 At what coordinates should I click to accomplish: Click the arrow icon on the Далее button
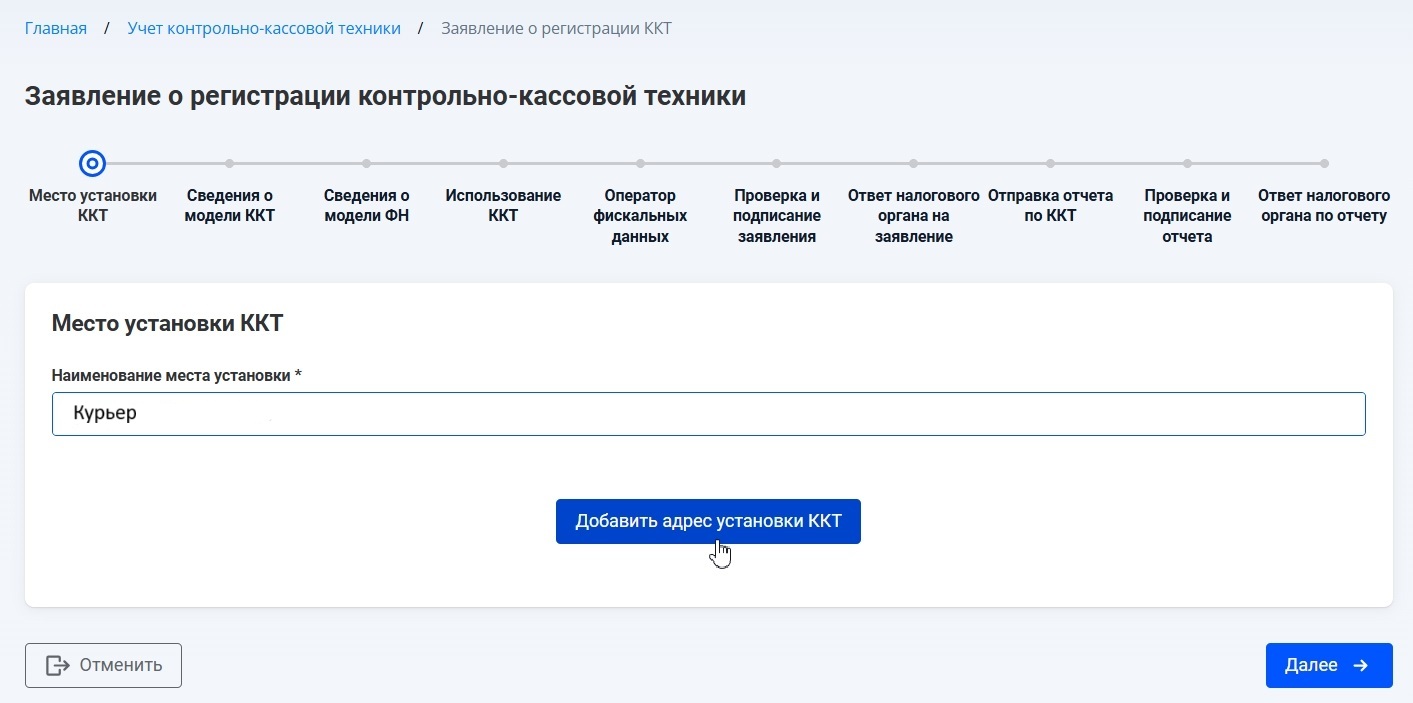click(1360, 665)
